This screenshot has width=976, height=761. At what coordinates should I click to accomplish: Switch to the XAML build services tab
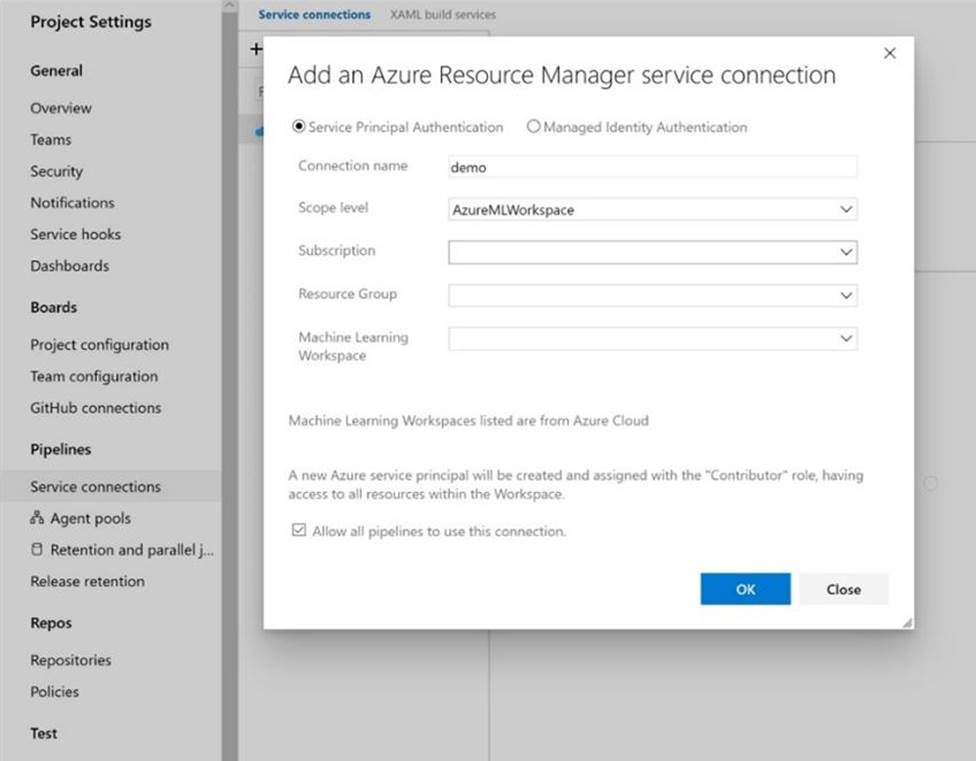pyautogui.click(x=442, y=15)
